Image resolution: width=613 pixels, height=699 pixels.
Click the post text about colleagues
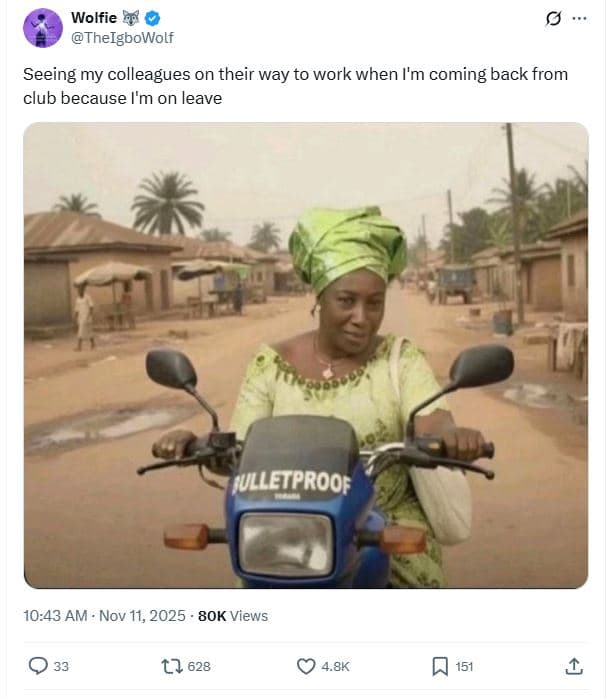290,87
